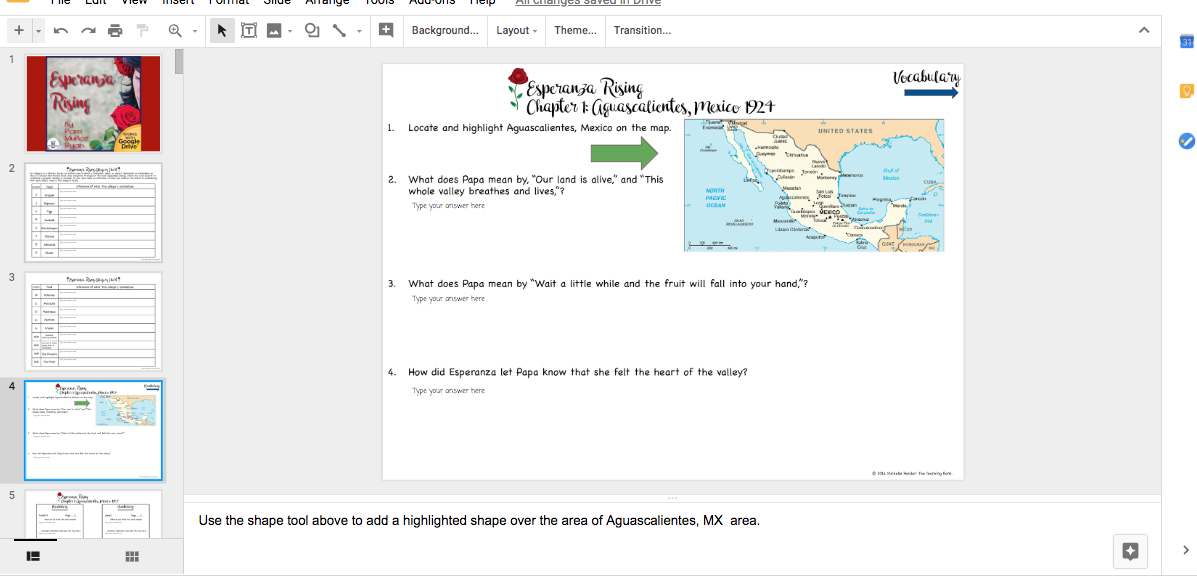Screen dimensions: 1197x580
Task: Activate the select arrow cursor tool
Action: (x=223, y=31)
